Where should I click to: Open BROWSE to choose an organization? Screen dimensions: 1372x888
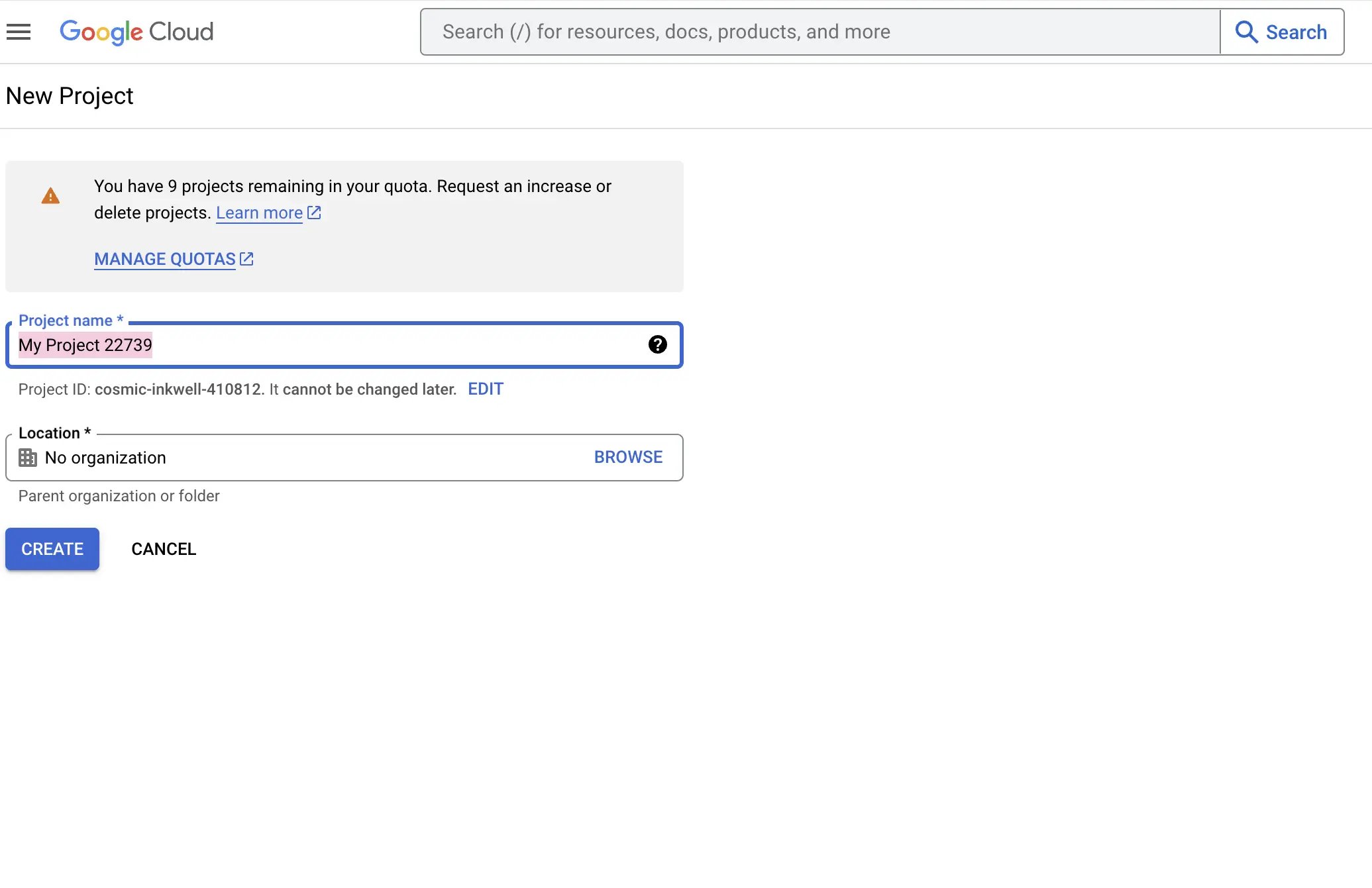(x=627, y=457)
